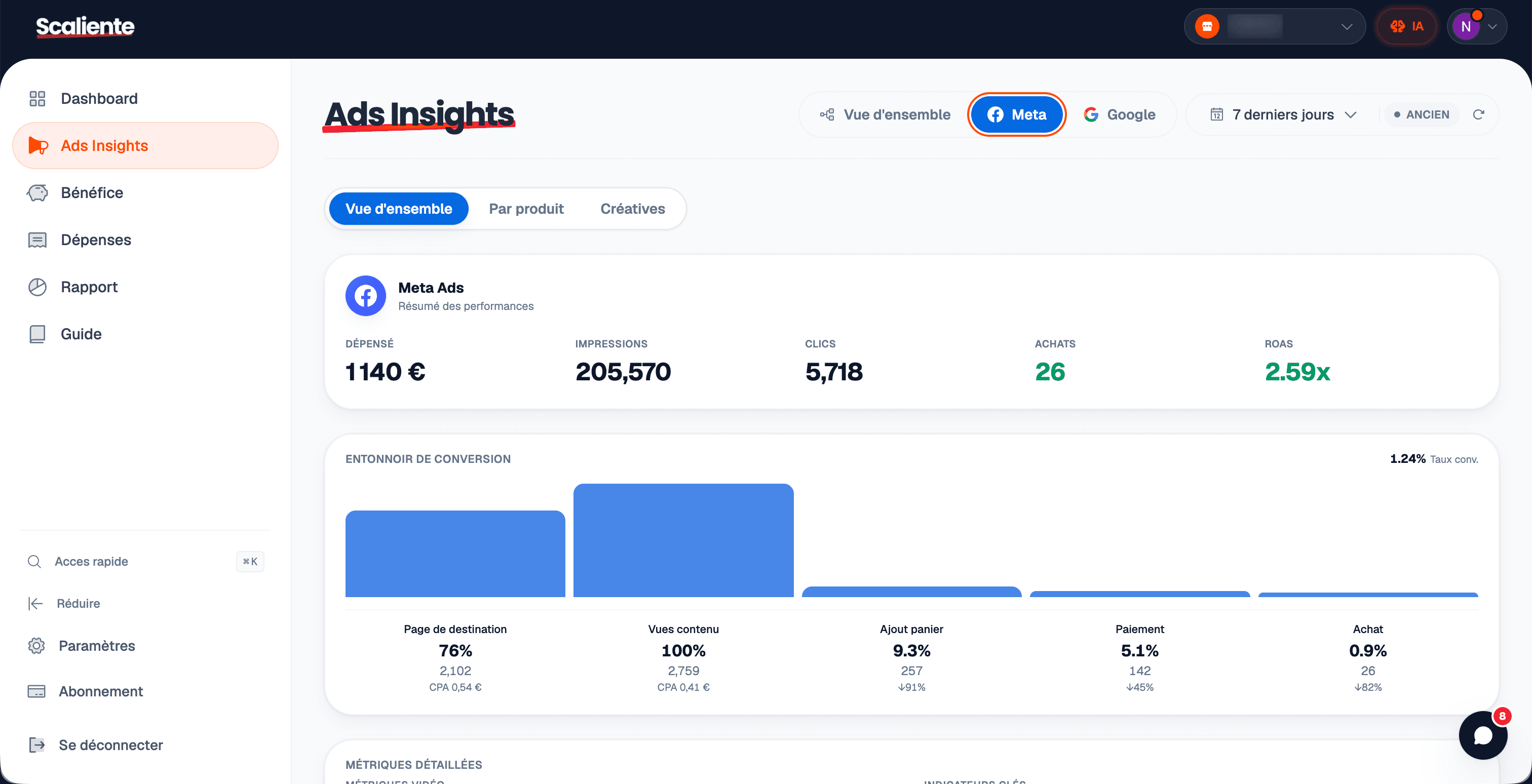The image size is (1532, 784).
Task: Open the 7 derniers jours date dropdown
Action: tap(1283, 115)
